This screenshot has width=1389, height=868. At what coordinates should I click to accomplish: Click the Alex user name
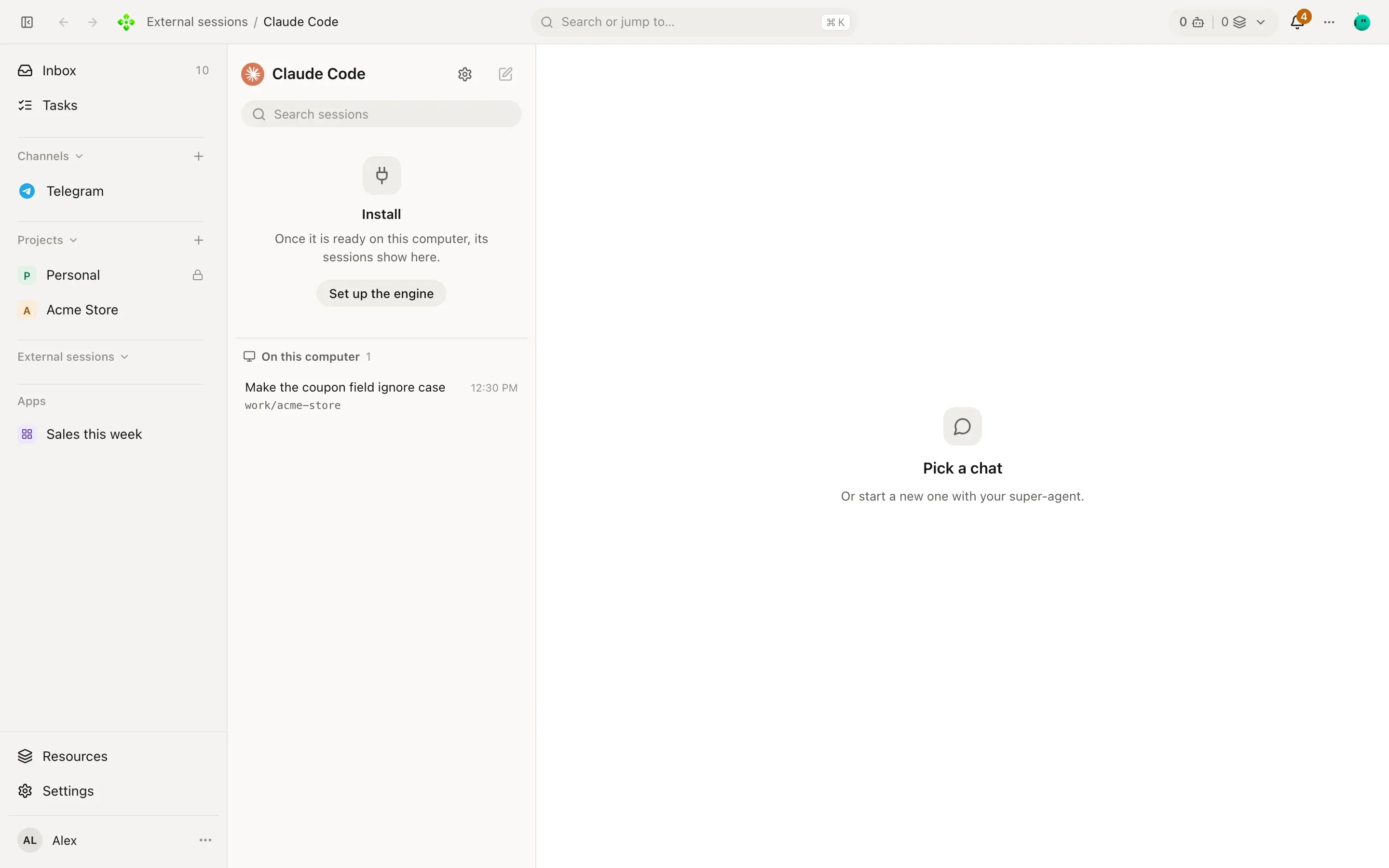(64, 841)
